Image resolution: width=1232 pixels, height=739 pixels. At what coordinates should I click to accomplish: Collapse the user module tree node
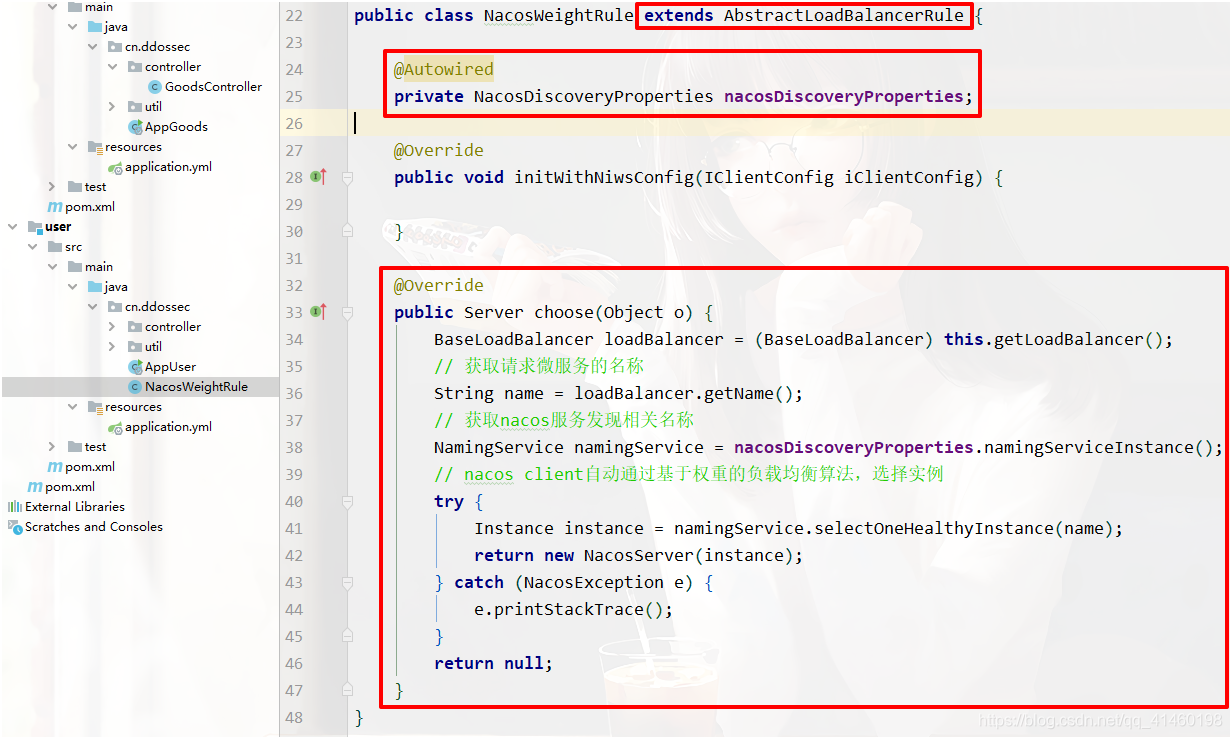coord(13,227)
